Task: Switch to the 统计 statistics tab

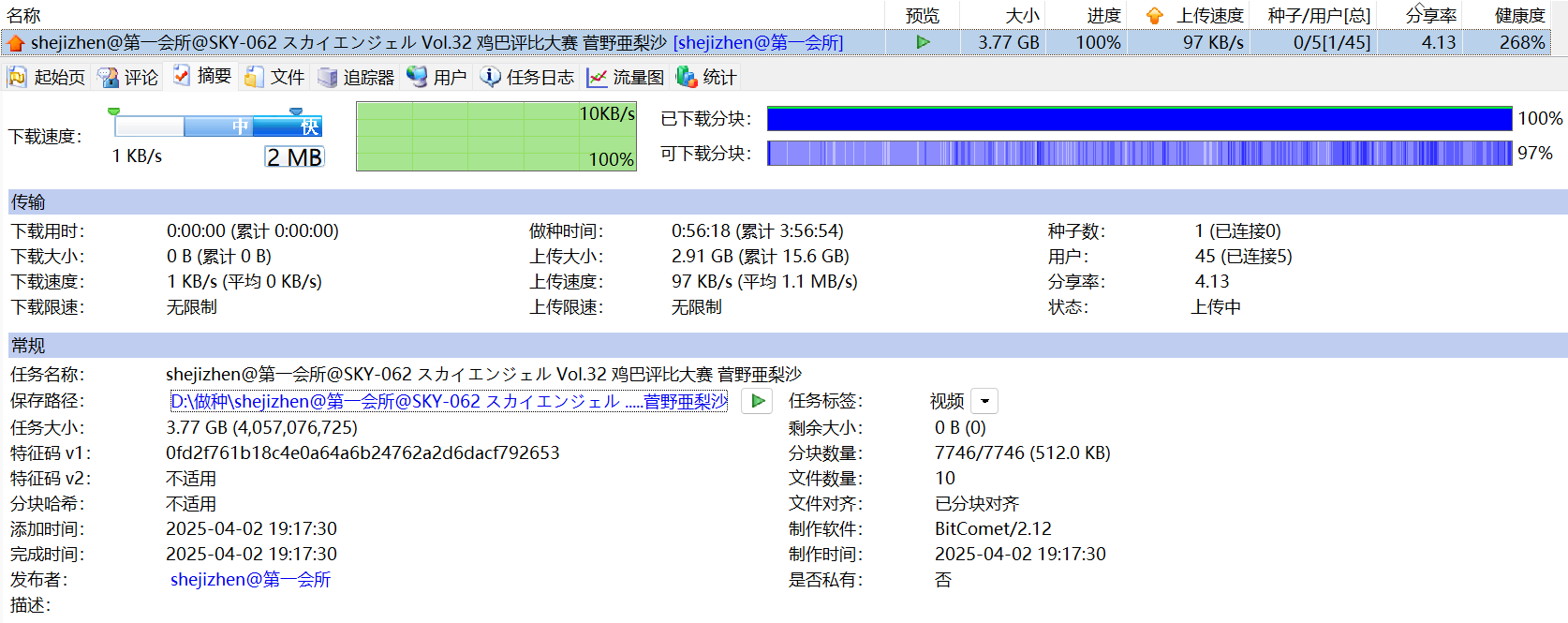Action: pos(707,77)
